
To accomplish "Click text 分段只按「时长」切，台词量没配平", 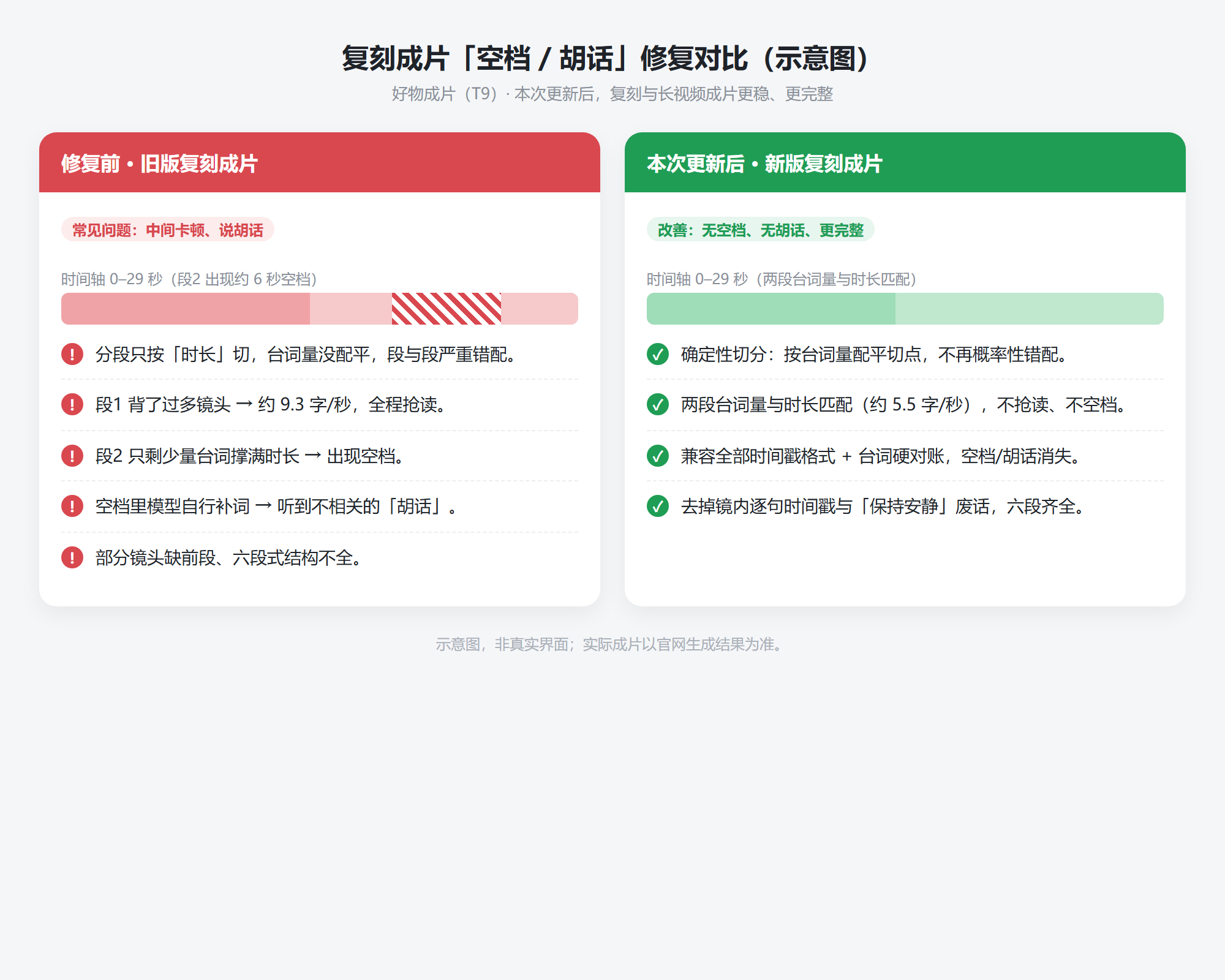I will point(305,355).
